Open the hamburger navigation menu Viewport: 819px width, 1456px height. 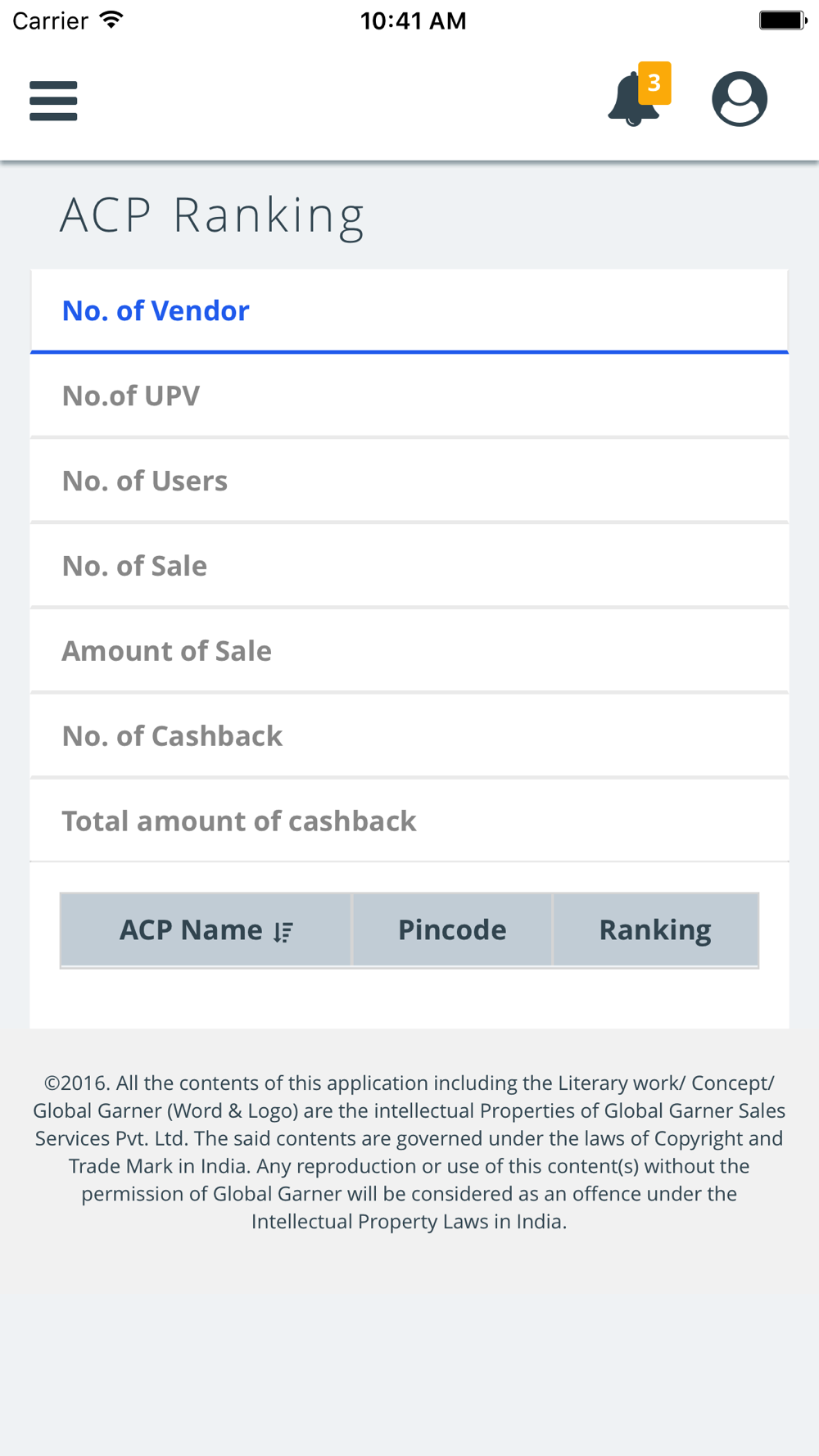pyautogui.click(x=53, y=101)
